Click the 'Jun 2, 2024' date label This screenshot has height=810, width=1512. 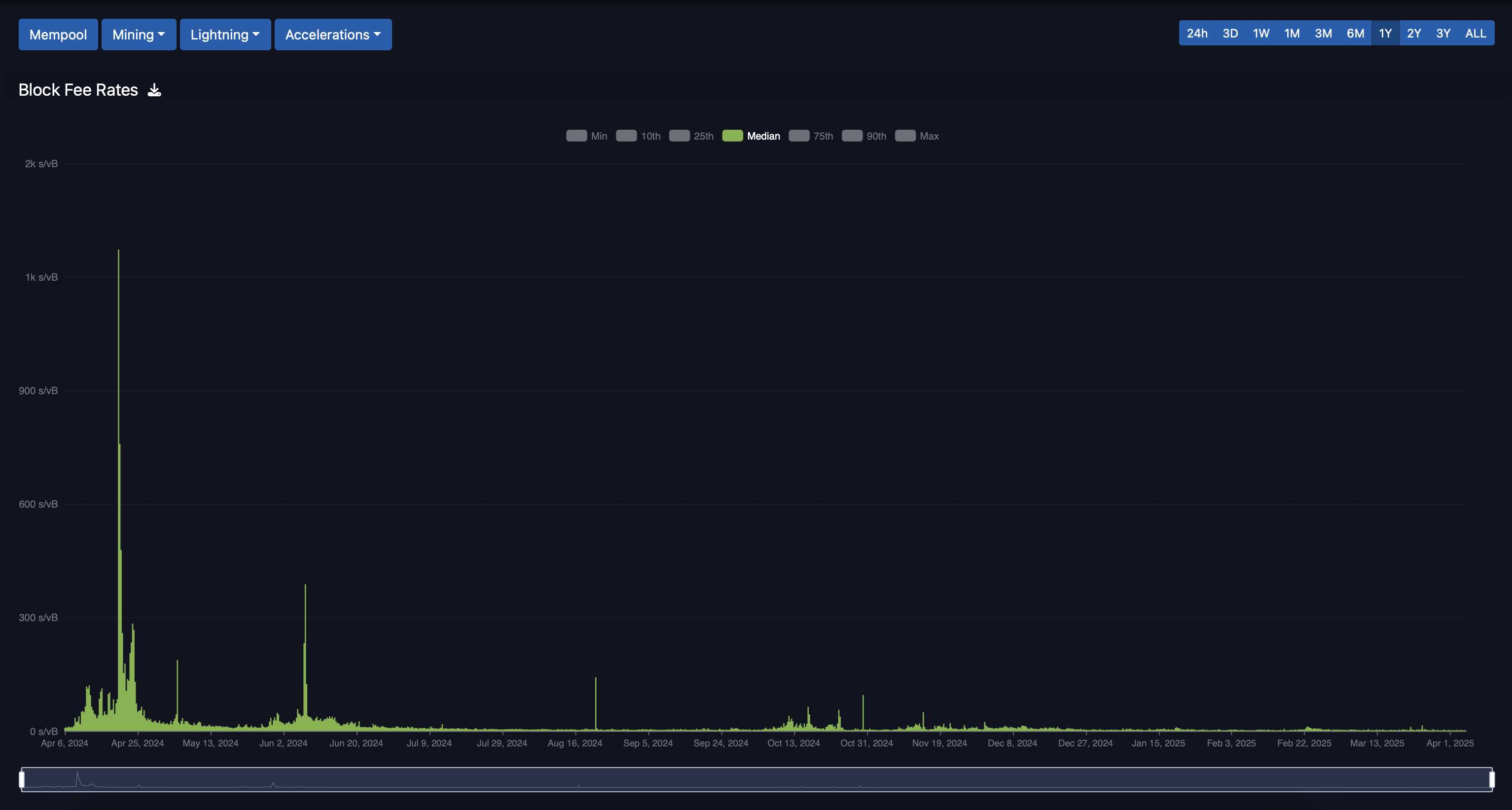pos(284,743)
